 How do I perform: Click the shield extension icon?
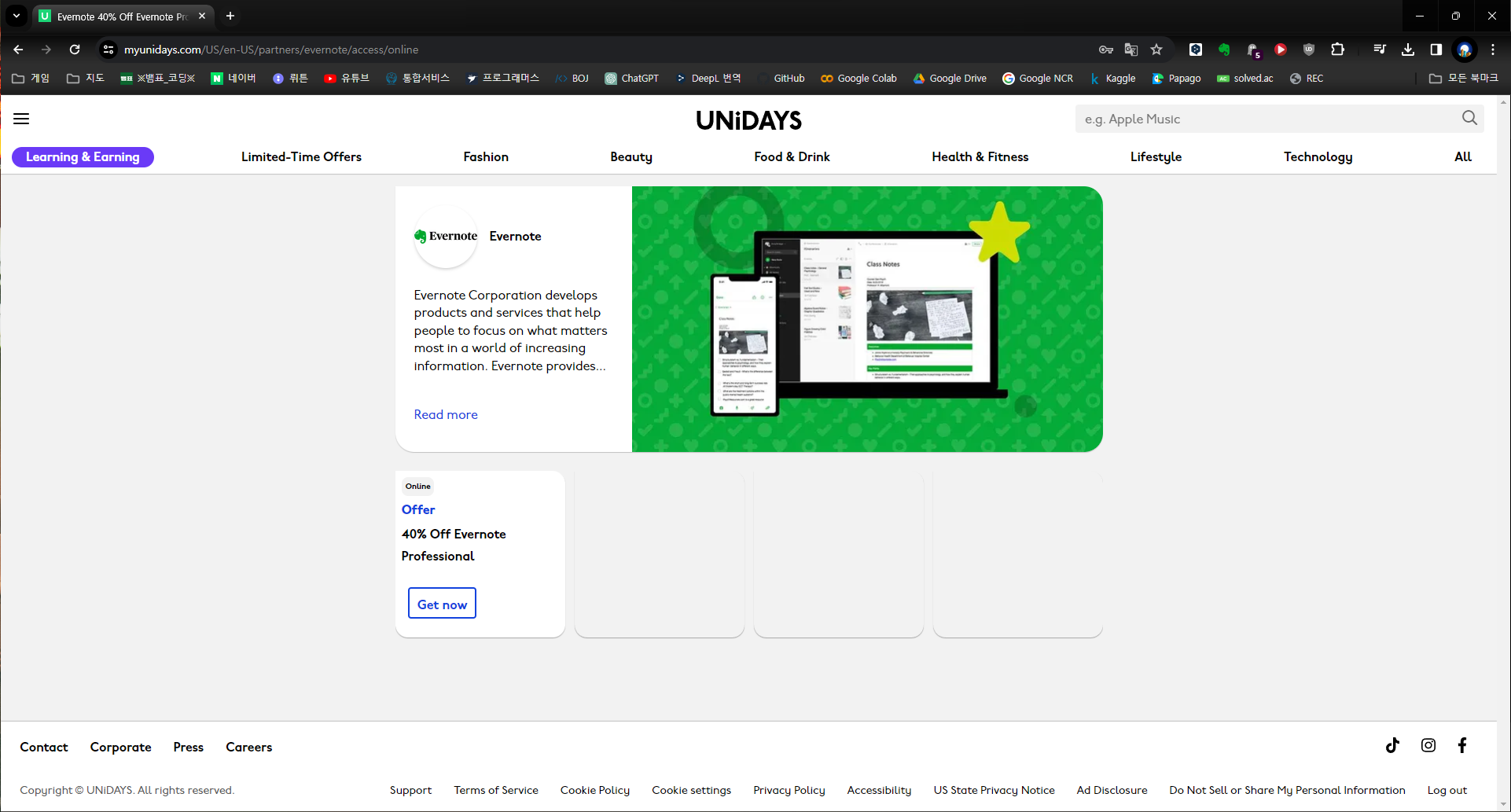pos(1309,50)
